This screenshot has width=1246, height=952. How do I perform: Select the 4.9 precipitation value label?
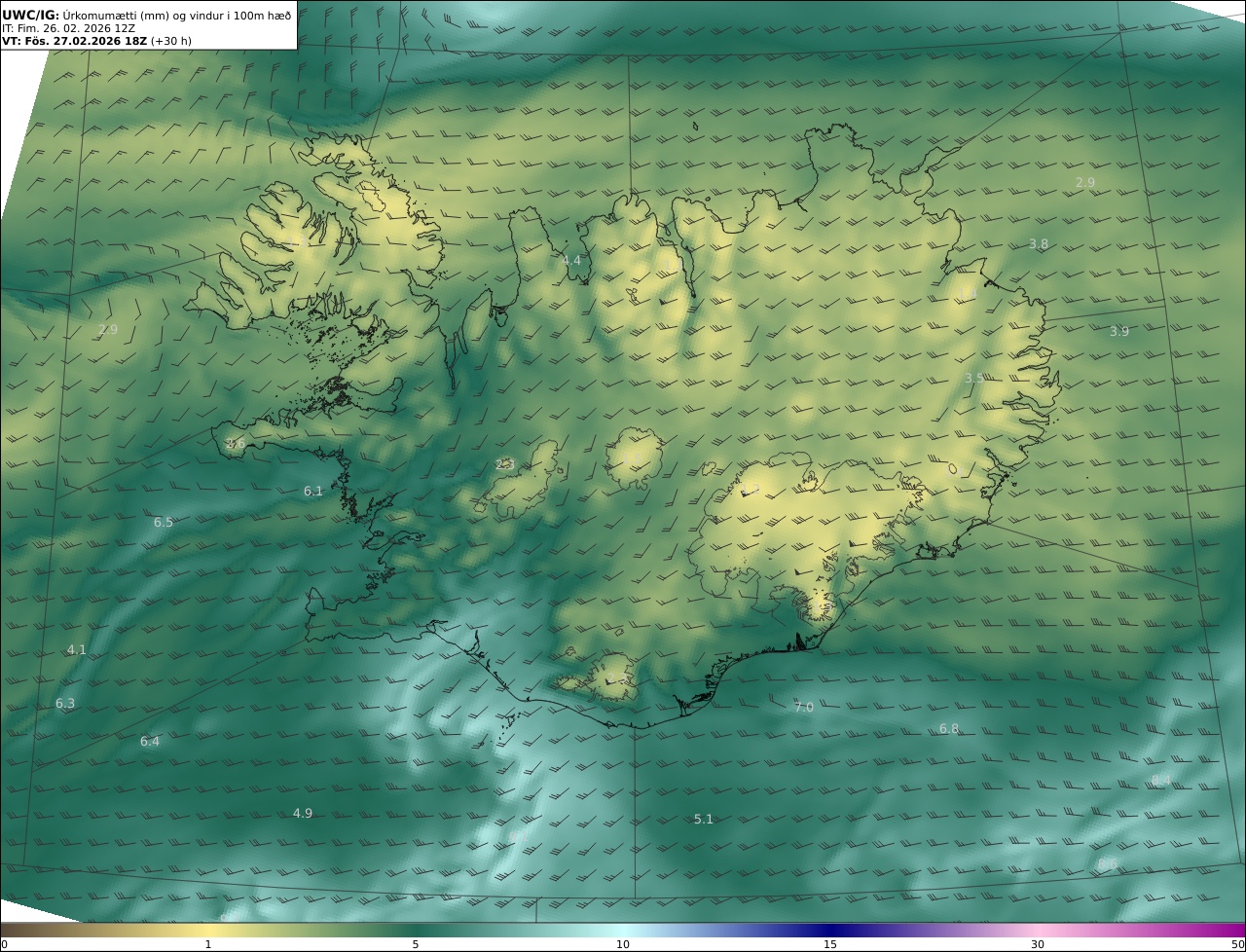[302, 814]
